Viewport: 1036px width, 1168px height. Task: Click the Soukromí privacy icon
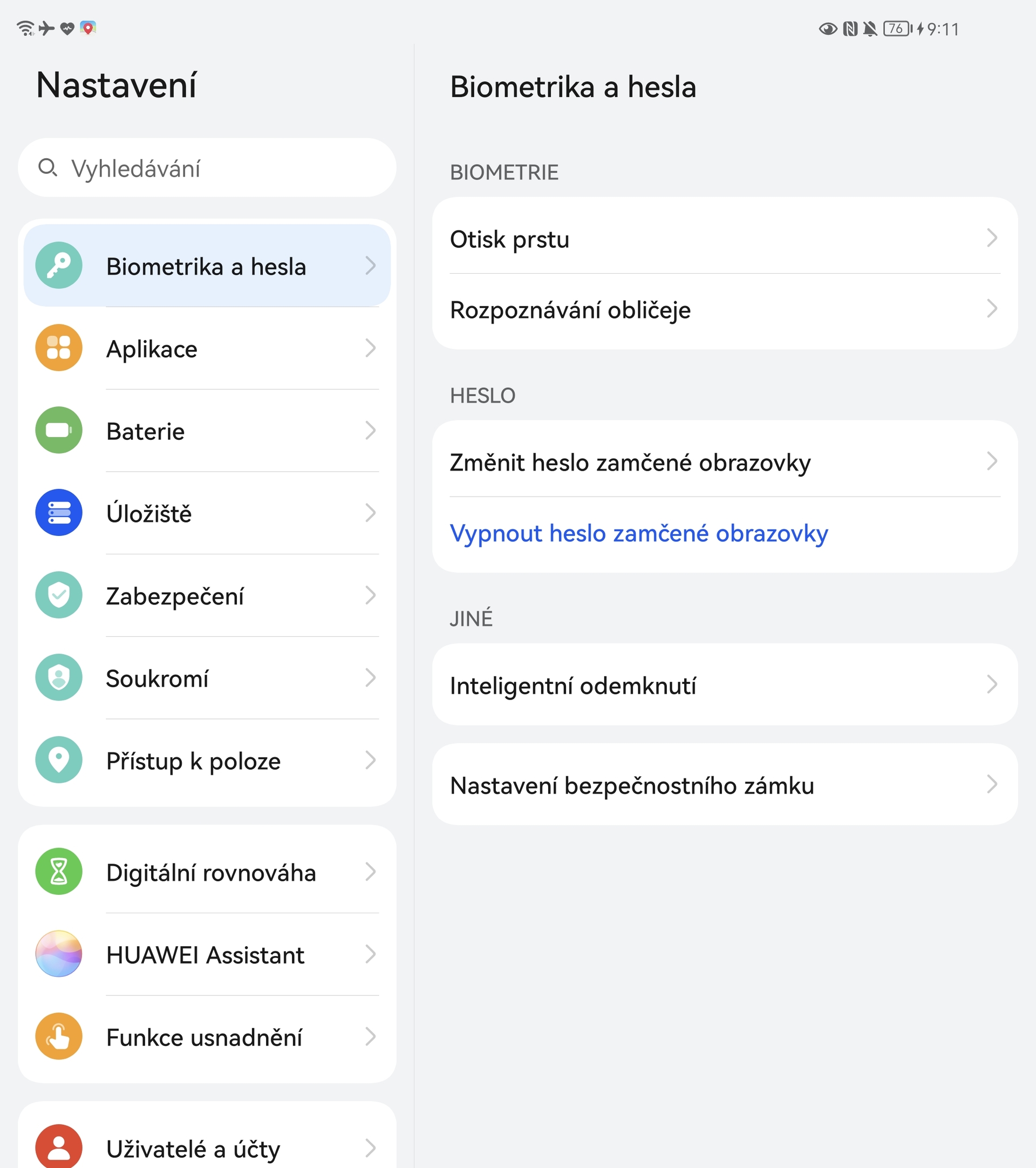[58, 678]
